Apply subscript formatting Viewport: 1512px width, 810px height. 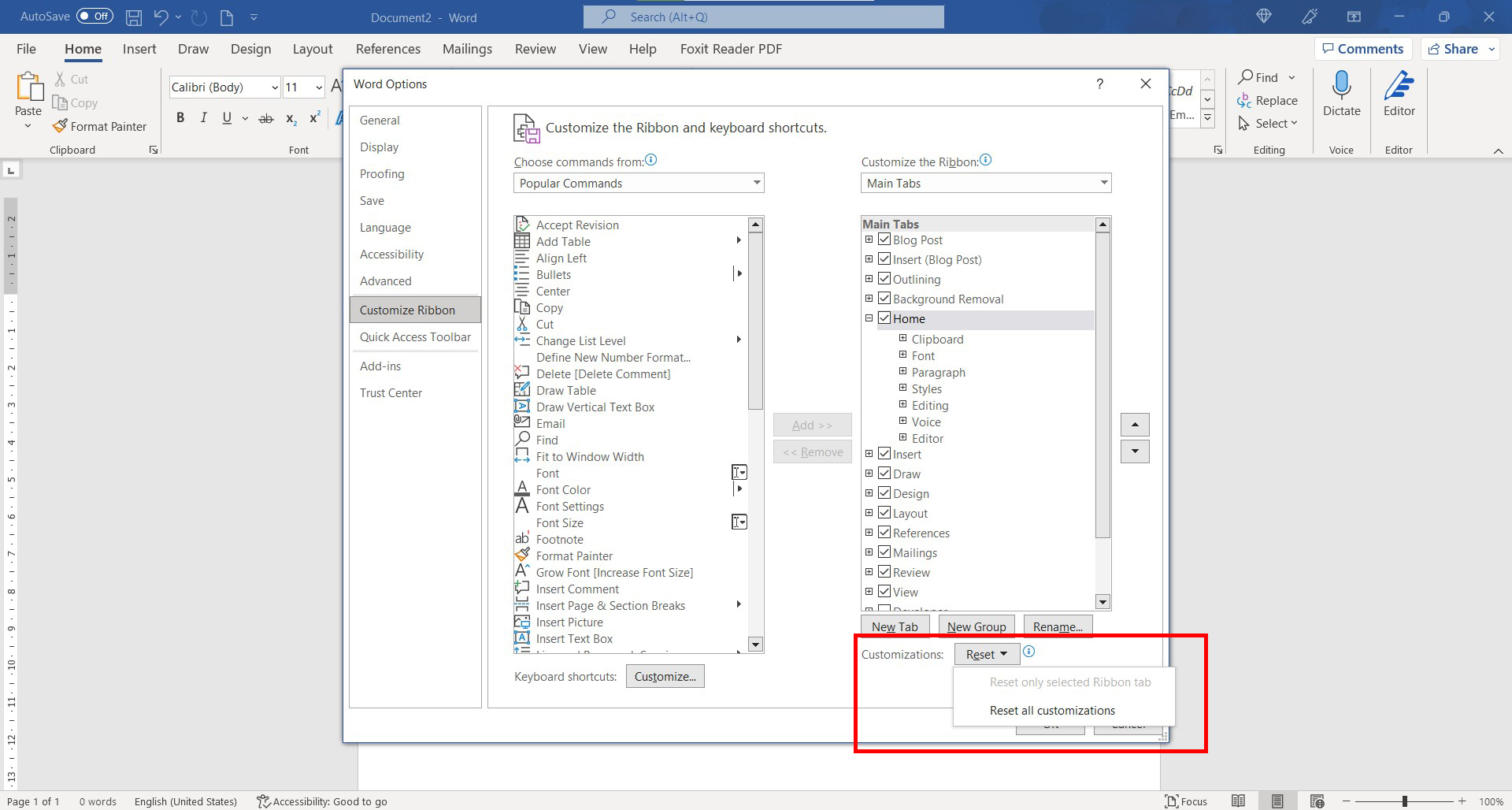(291, 118)
